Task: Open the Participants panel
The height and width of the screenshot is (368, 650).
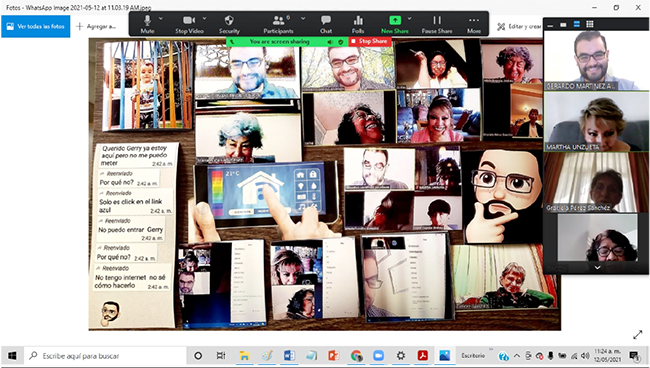Action: [278, 24]
